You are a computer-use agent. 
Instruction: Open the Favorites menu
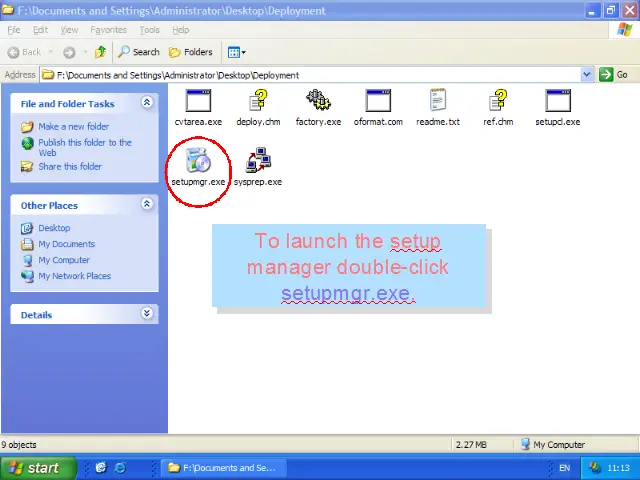(109, 30)
